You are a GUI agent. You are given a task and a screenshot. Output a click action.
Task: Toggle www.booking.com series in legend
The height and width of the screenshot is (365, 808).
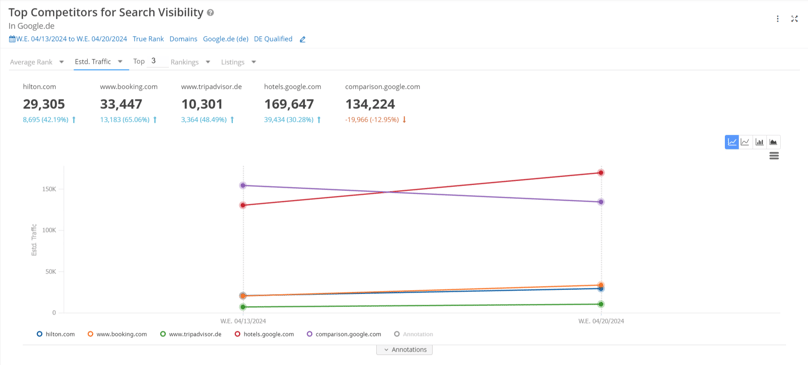pos(117,334)
